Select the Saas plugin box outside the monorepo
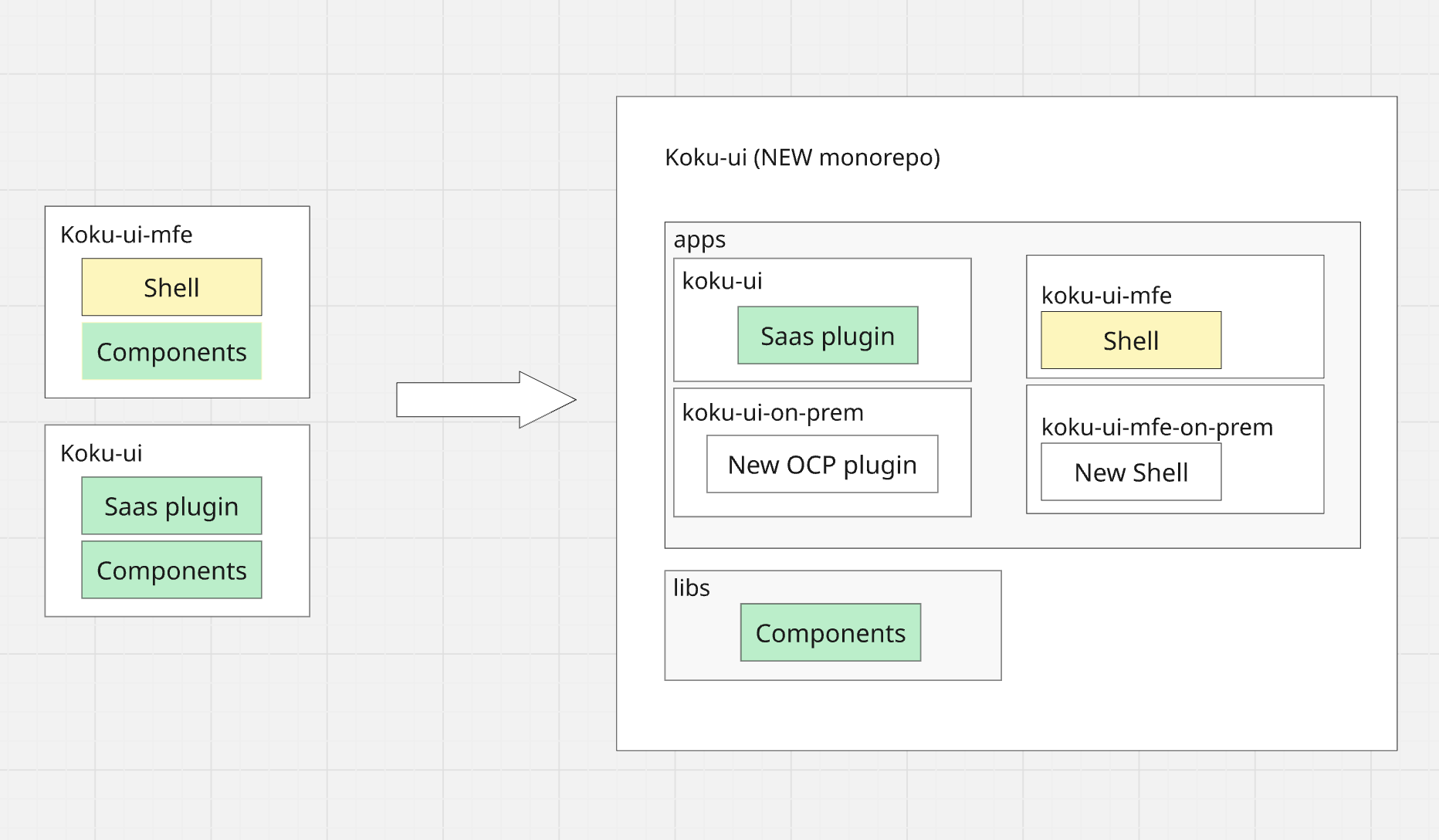This screenshot has height=840, width=1439. (171, 506)
